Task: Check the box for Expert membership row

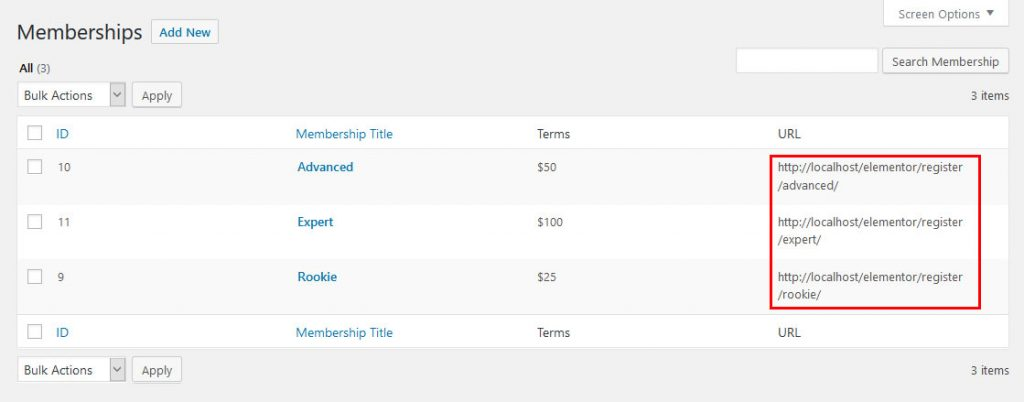Action: [35, 222]
